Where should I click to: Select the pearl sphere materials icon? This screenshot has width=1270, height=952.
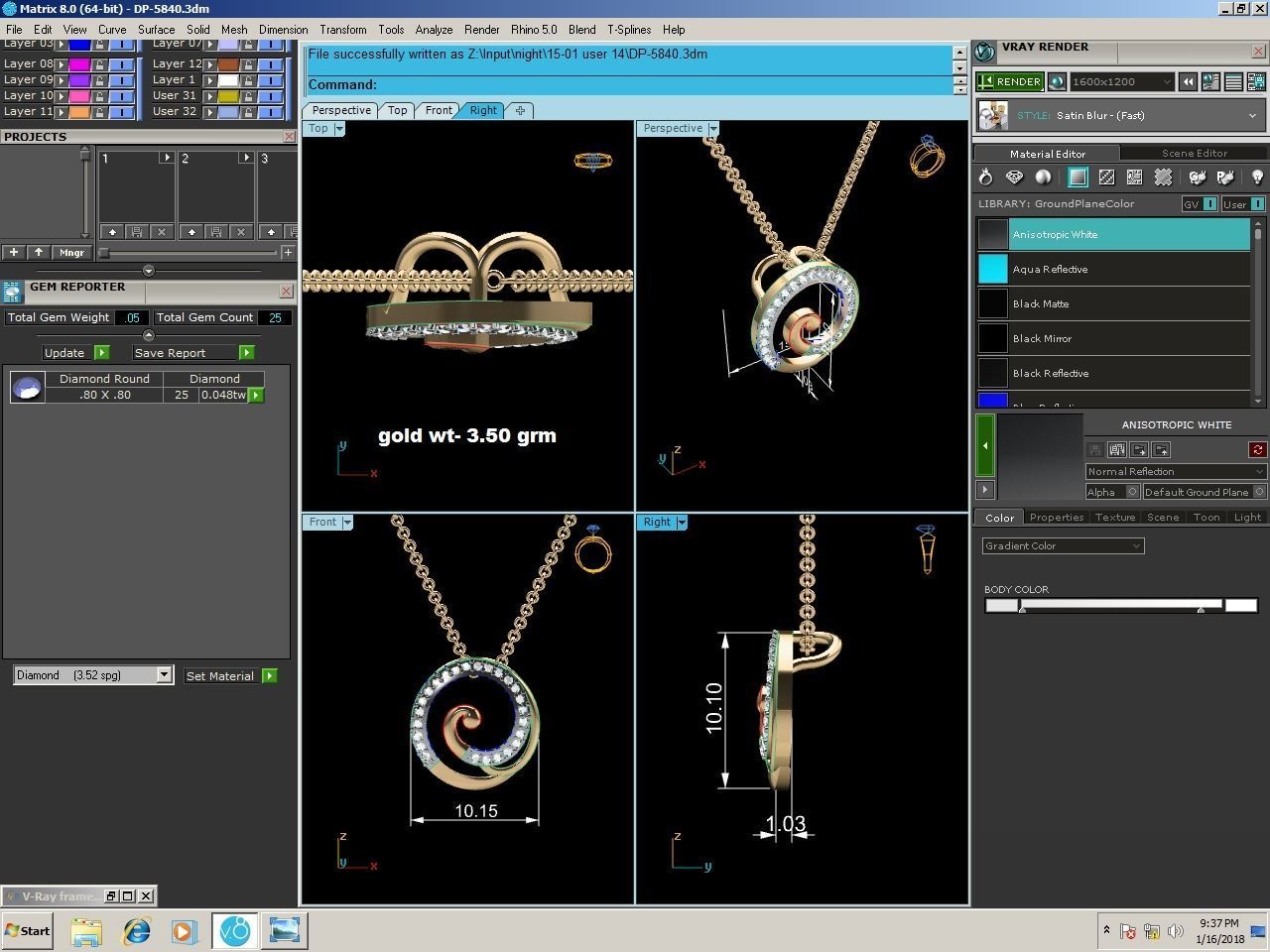click(x=1043, y=178)
